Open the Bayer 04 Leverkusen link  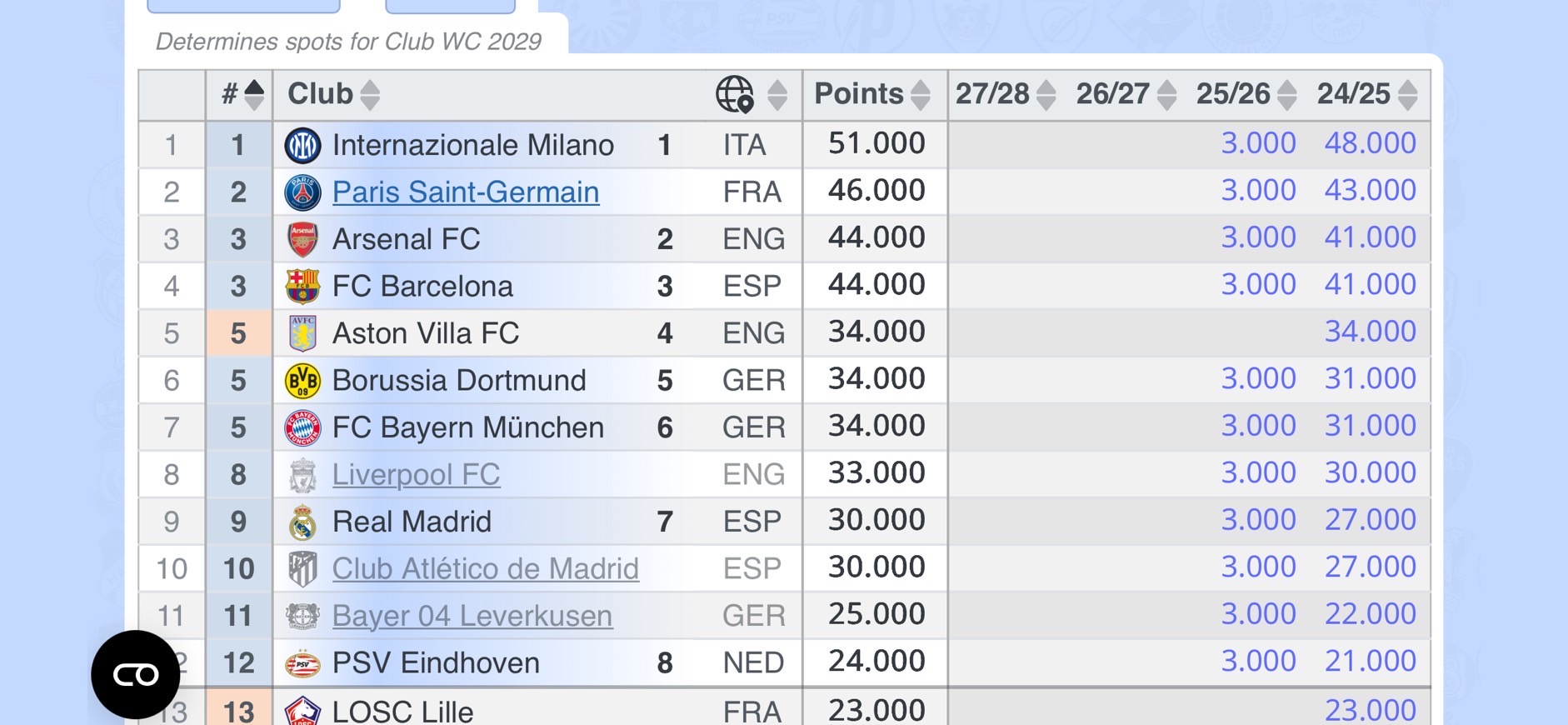[472, 616]
